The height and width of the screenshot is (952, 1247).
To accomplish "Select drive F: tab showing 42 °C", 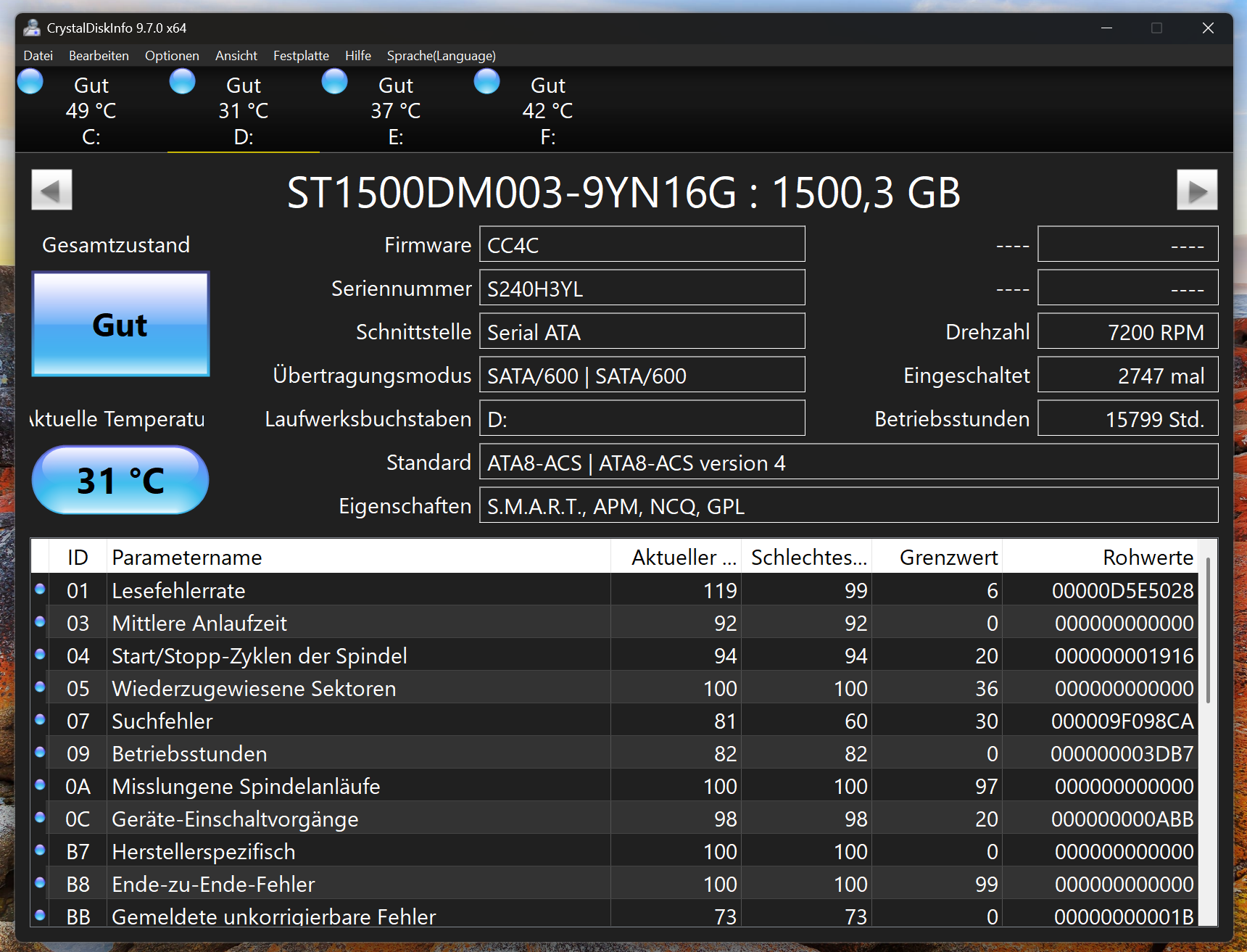I will tap(548, 110).
